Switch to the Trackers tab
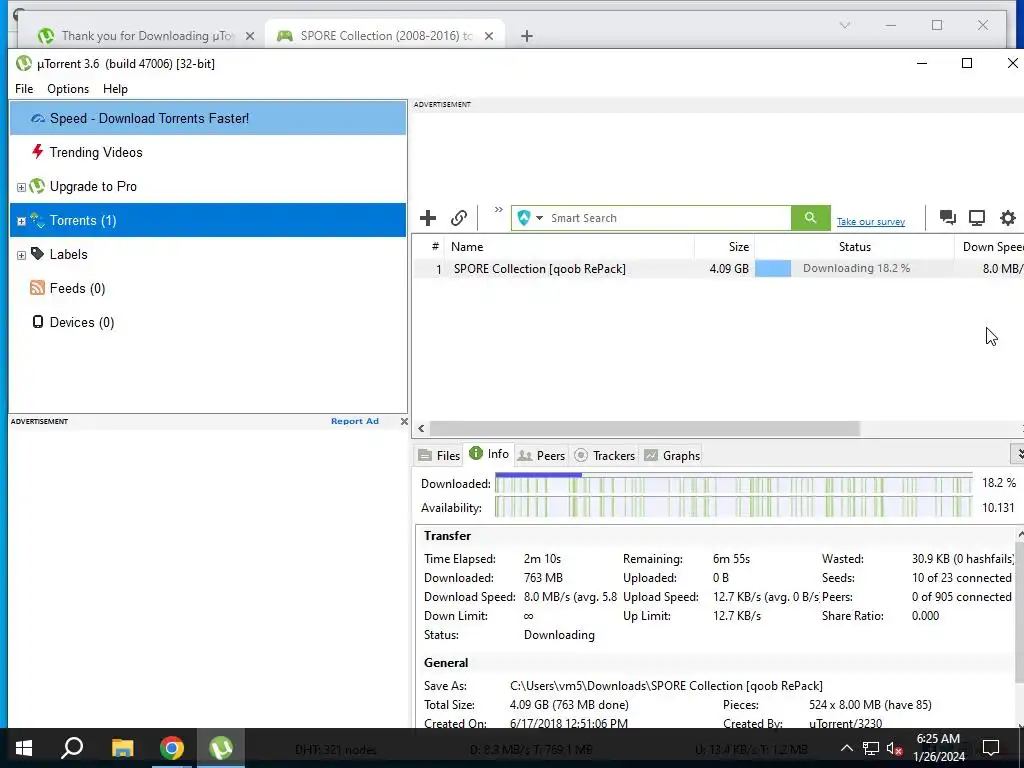 point(605,455)
